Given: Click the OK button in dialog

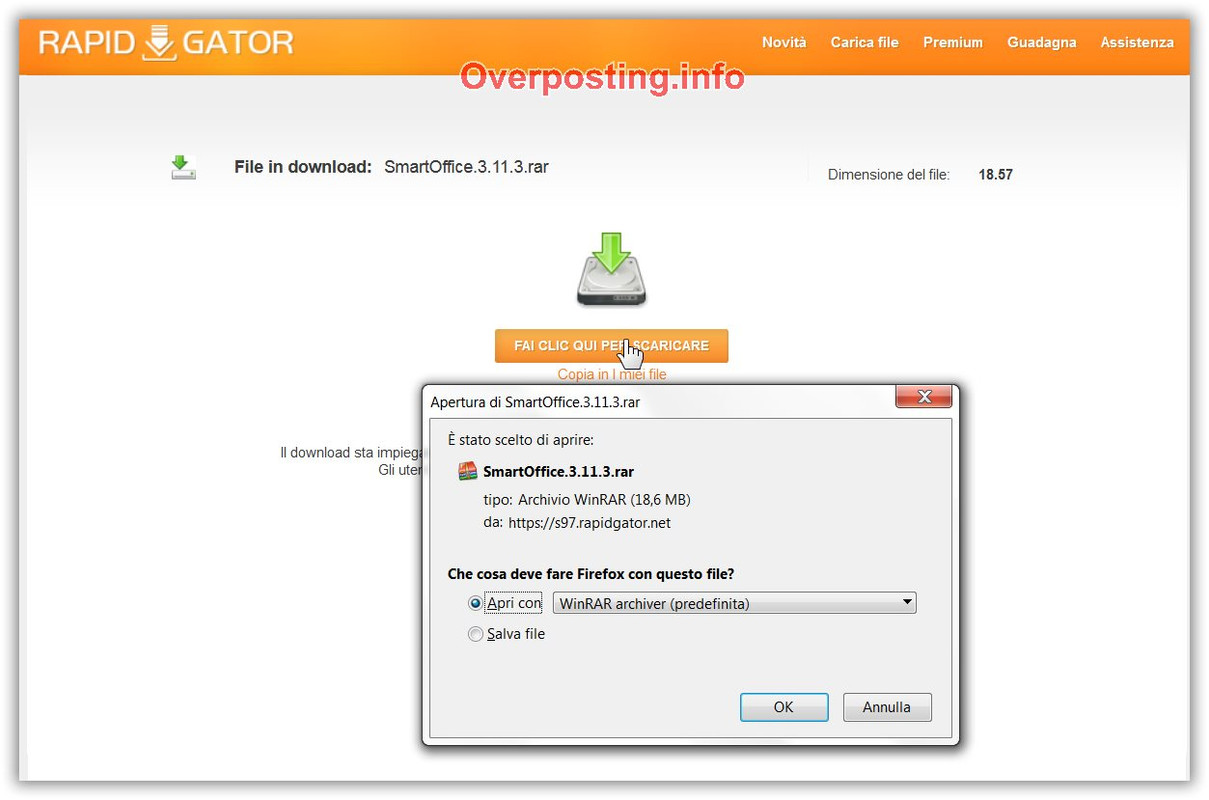Looking at the screenshot, I should coord(784,707).
